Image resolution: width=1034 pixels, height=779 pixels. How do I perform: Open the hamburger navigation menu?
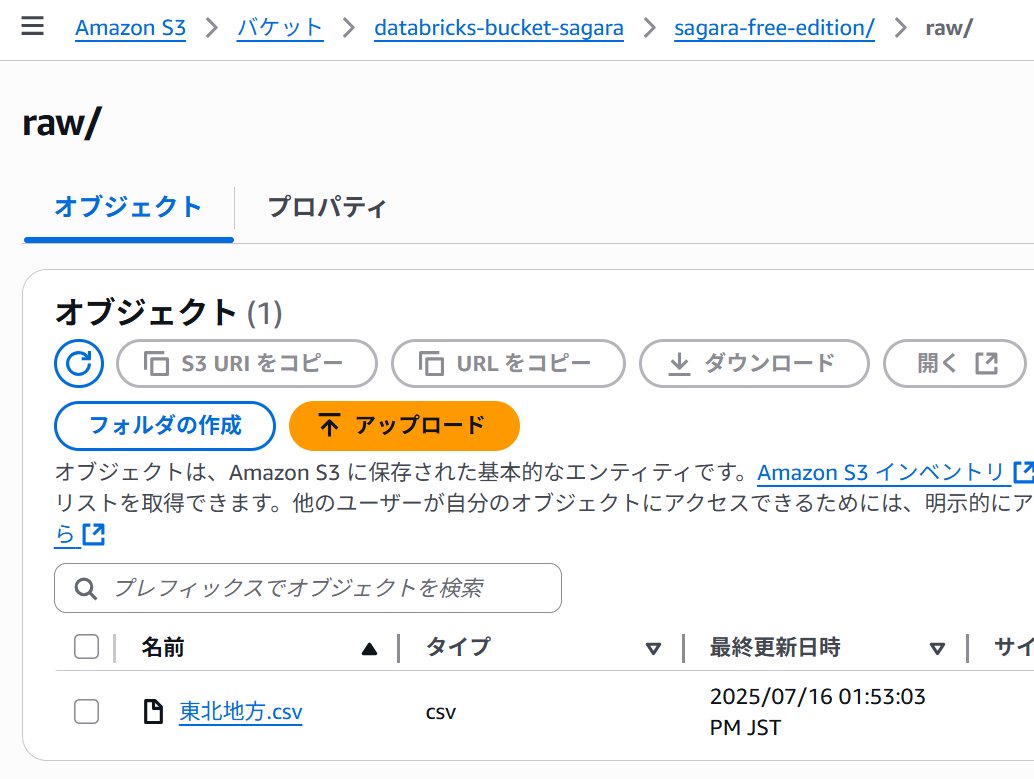click(32, 26)
